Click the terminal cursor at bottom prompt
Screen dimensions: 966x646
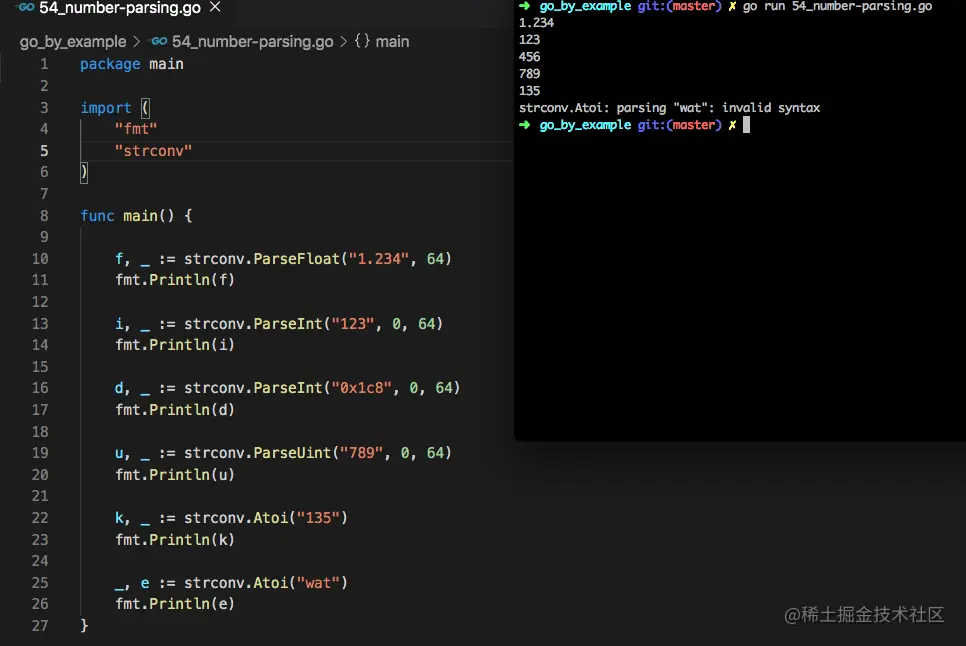click(x=746, y=125)
